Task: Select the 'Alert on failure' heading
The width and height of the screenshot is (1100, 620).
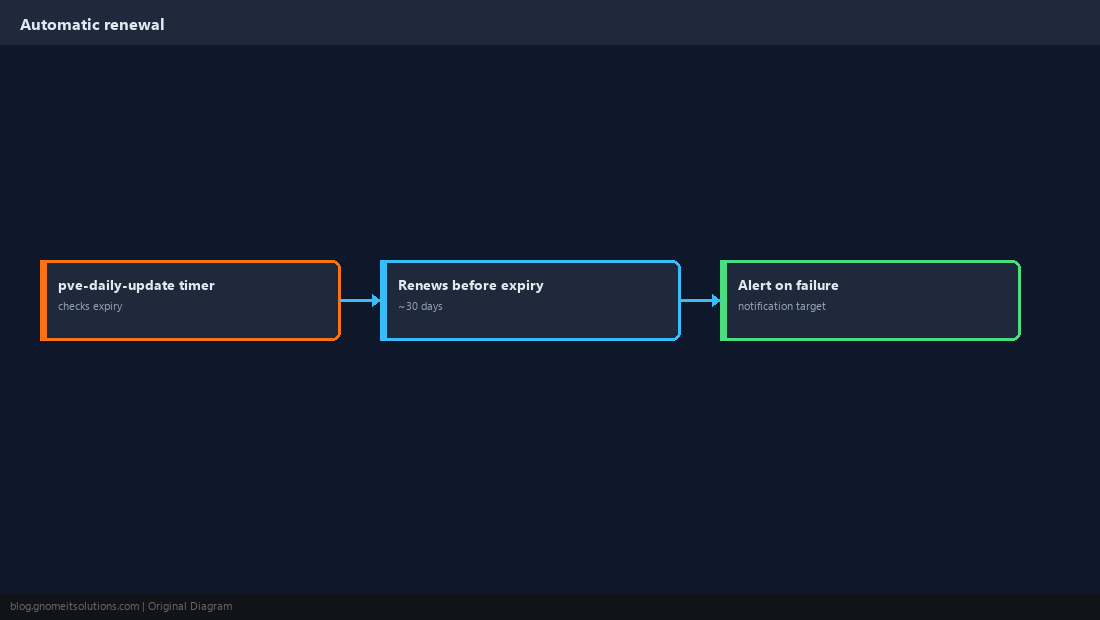Action: pyautogui.click(x=788, y=285)
